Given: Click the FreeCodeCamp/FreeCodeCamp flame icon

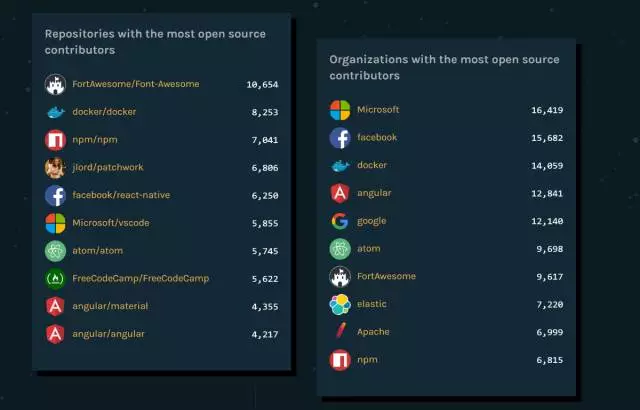Looking at the screenshot, I should click(x=55, y=279).
